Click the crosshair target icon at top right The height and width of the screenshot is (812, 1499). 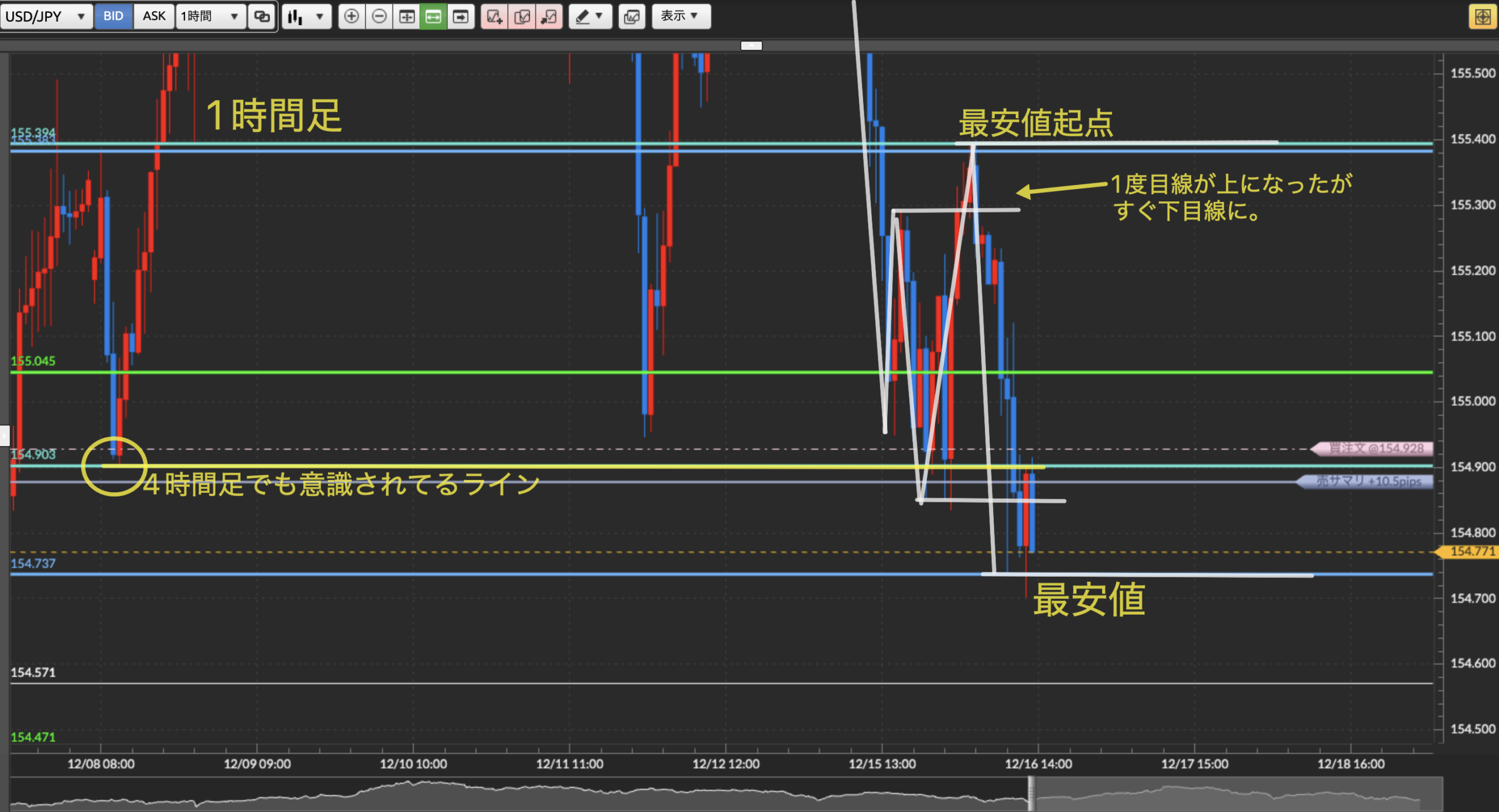point(1482,16)
